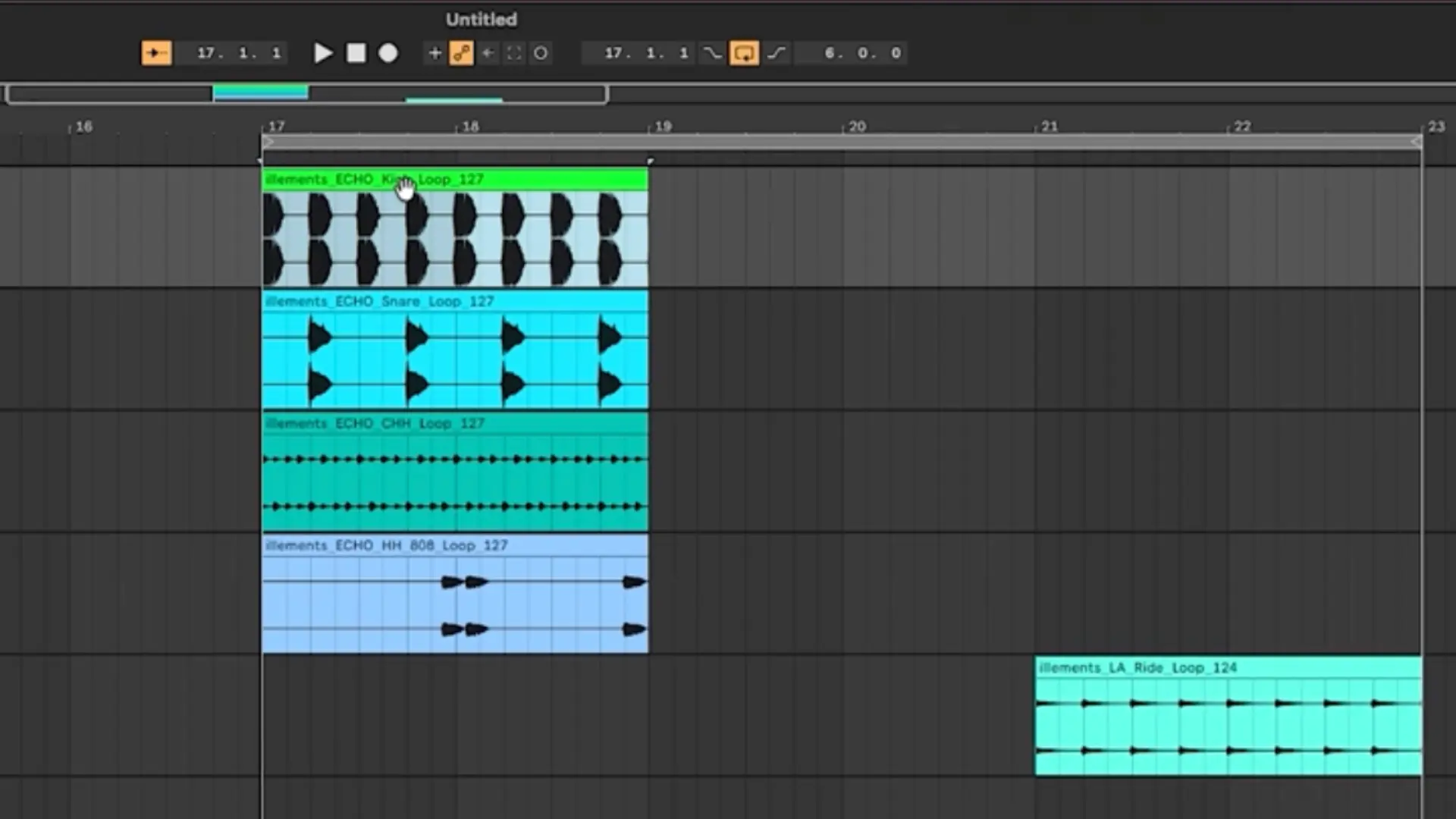Click the Kick clip end marker
Image resolution: width=1456 pixels, height=819 pixels.
[x=650, y=161]
